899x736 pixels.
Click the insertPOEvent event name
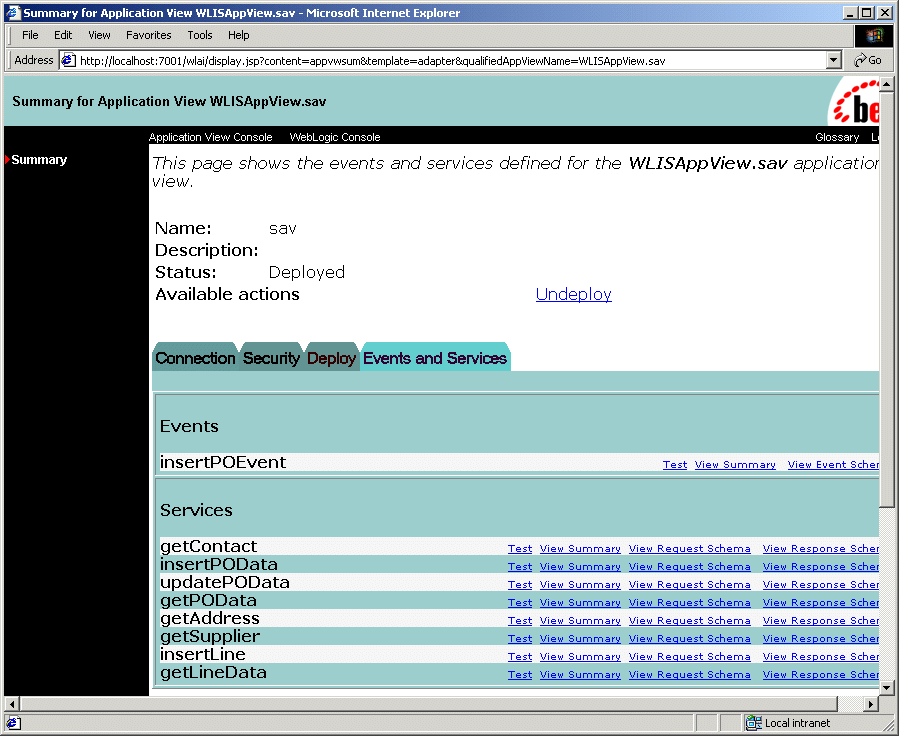(222, 462)
